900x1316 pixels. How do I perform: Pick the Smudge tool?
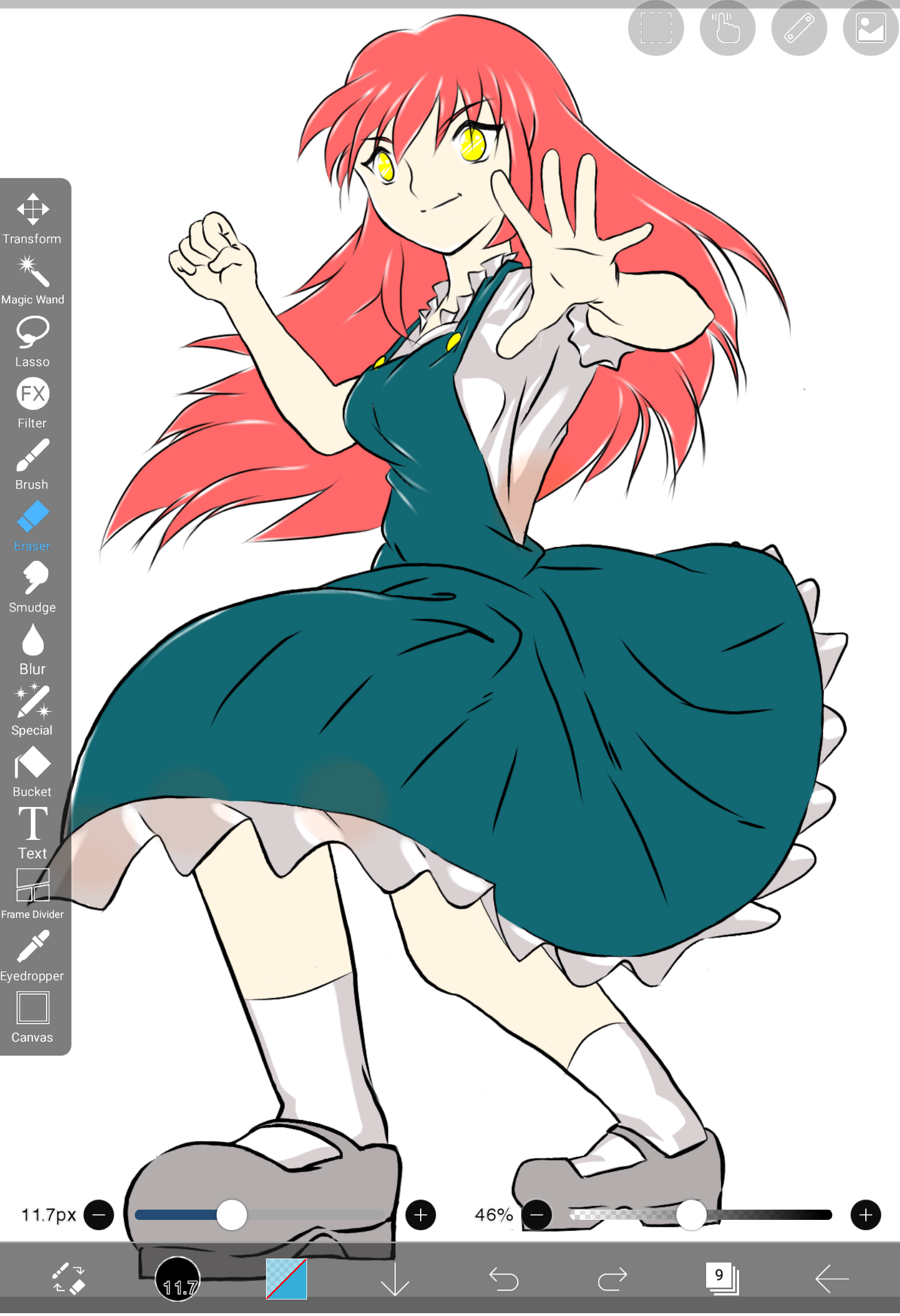[32, 587]
